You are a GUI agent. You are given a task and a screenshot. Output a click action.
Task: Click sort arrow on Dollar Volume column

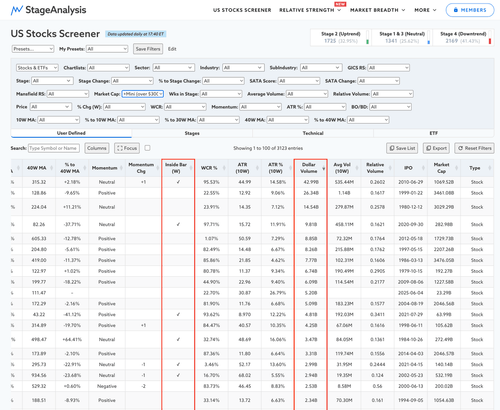[324, 169]
